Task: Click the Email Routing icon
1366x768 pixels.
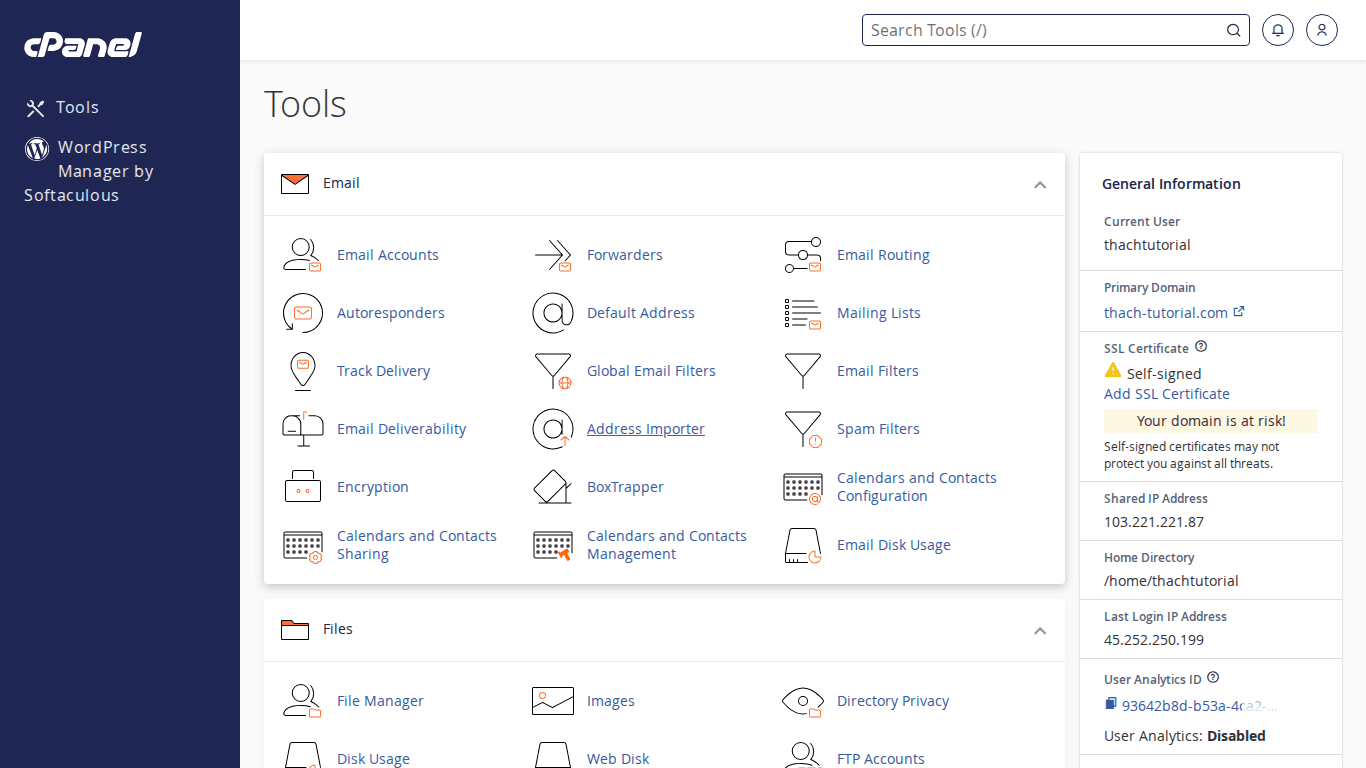Action: 802,255
